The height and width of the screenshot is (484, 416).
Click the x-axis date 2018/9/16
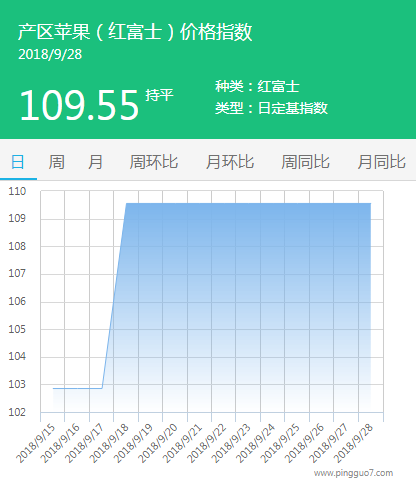pyautogui.click(x=60, y=443)
